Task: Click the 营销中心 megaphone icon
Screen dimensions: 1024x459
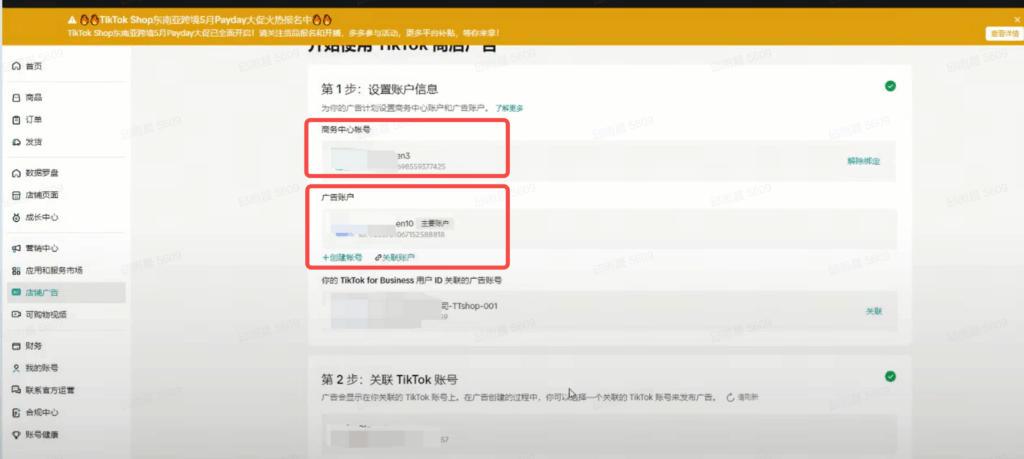Action: pos(16,249)
